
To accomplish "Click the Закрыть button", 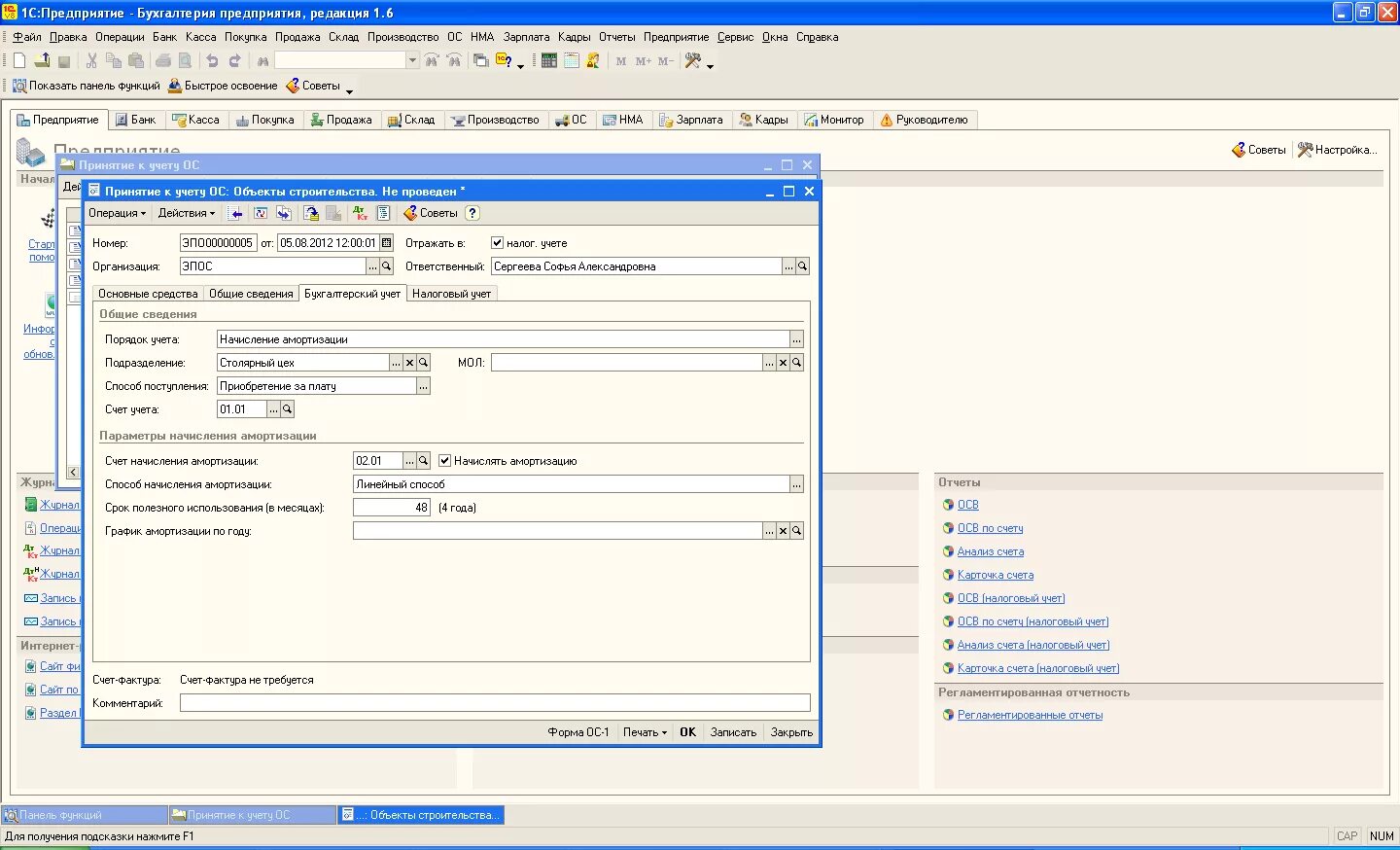I will pos(791,732).
